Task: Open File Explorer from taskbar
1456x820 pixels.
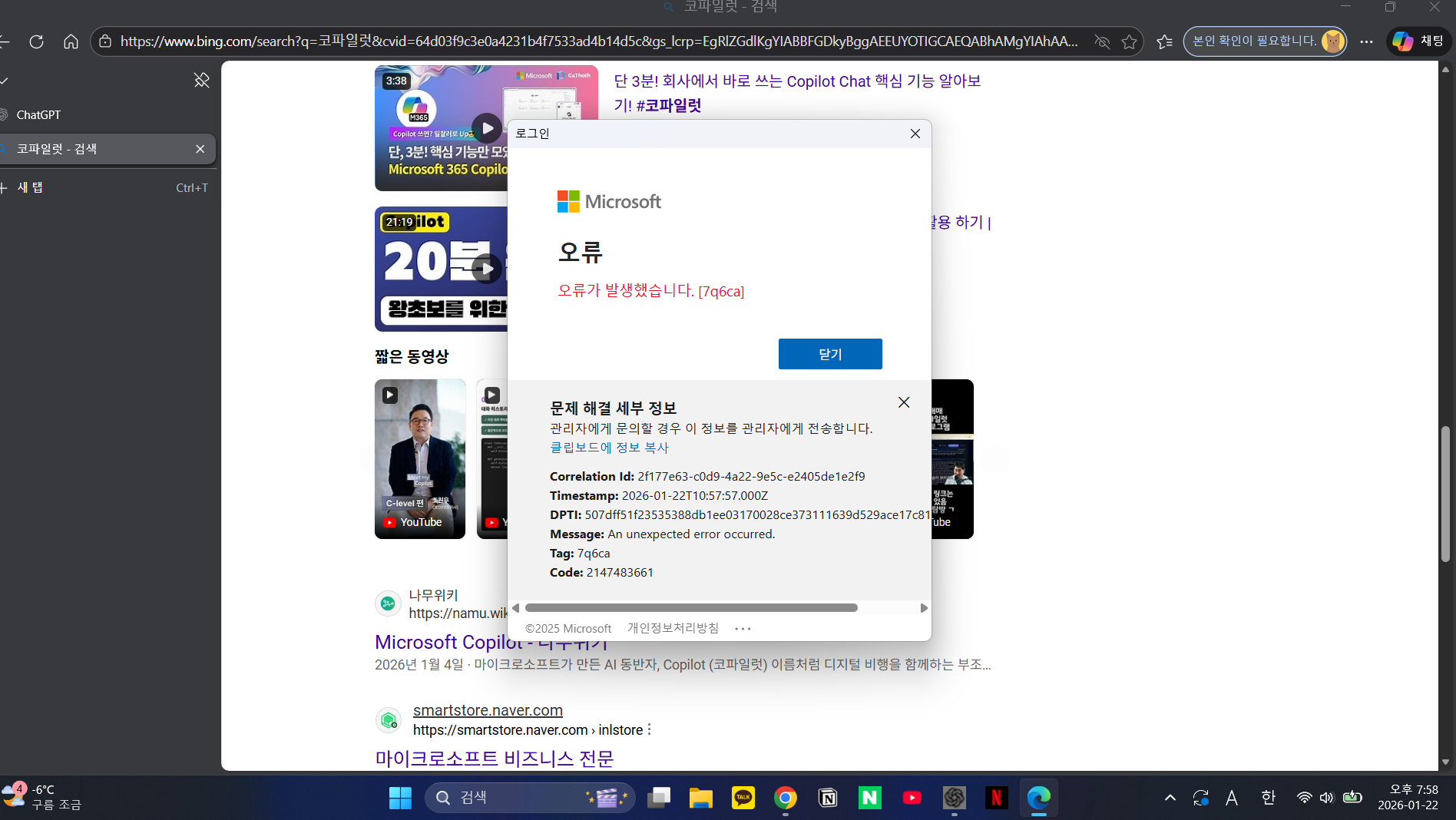Action: point(700,798)
